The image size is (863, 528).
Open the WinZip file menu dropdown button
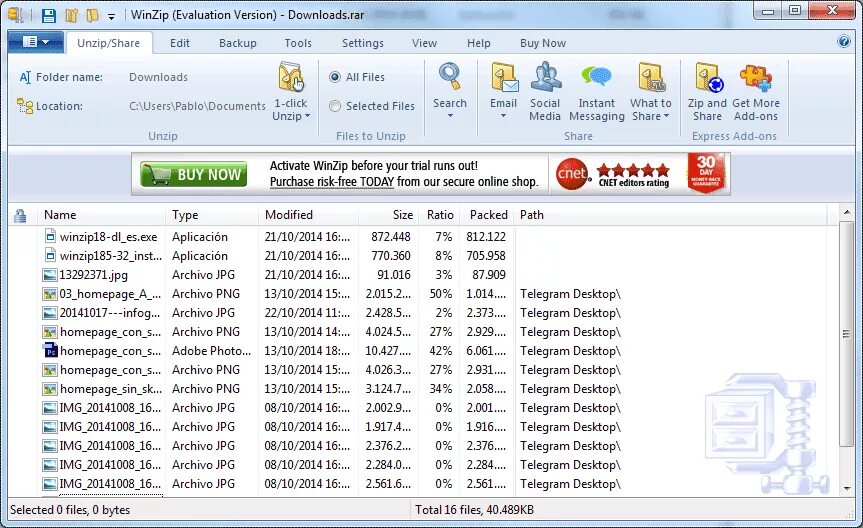[36, 42]
